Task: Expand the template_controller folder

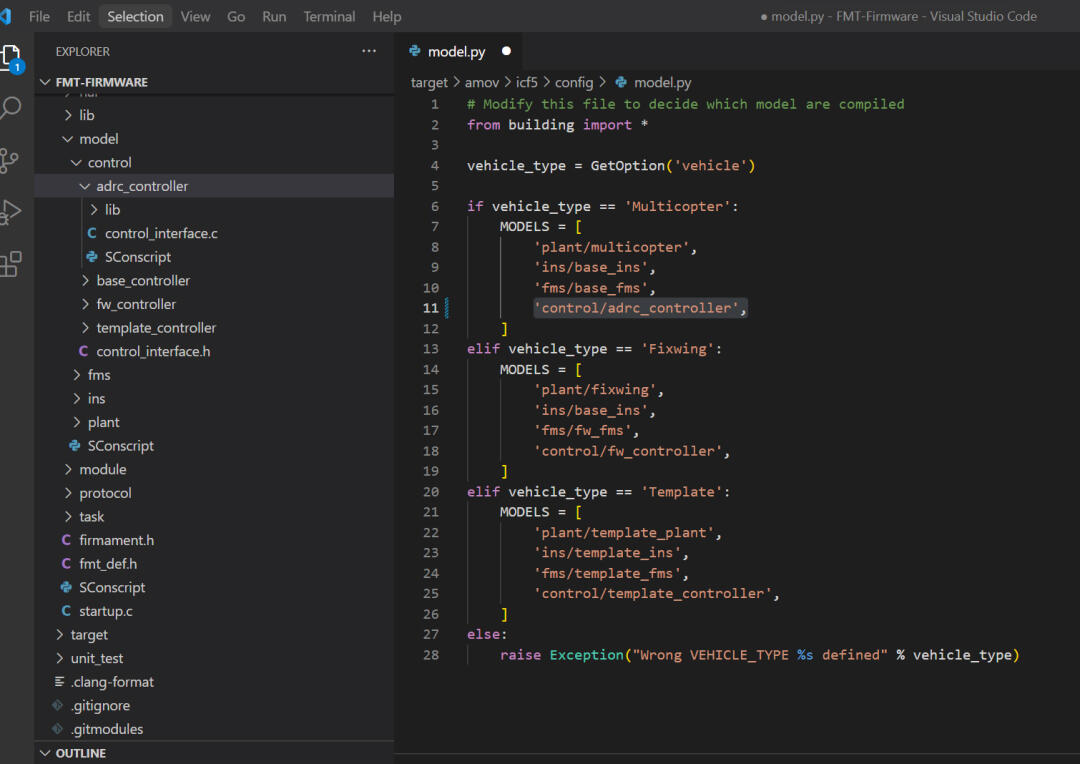Action: [155, 328]
